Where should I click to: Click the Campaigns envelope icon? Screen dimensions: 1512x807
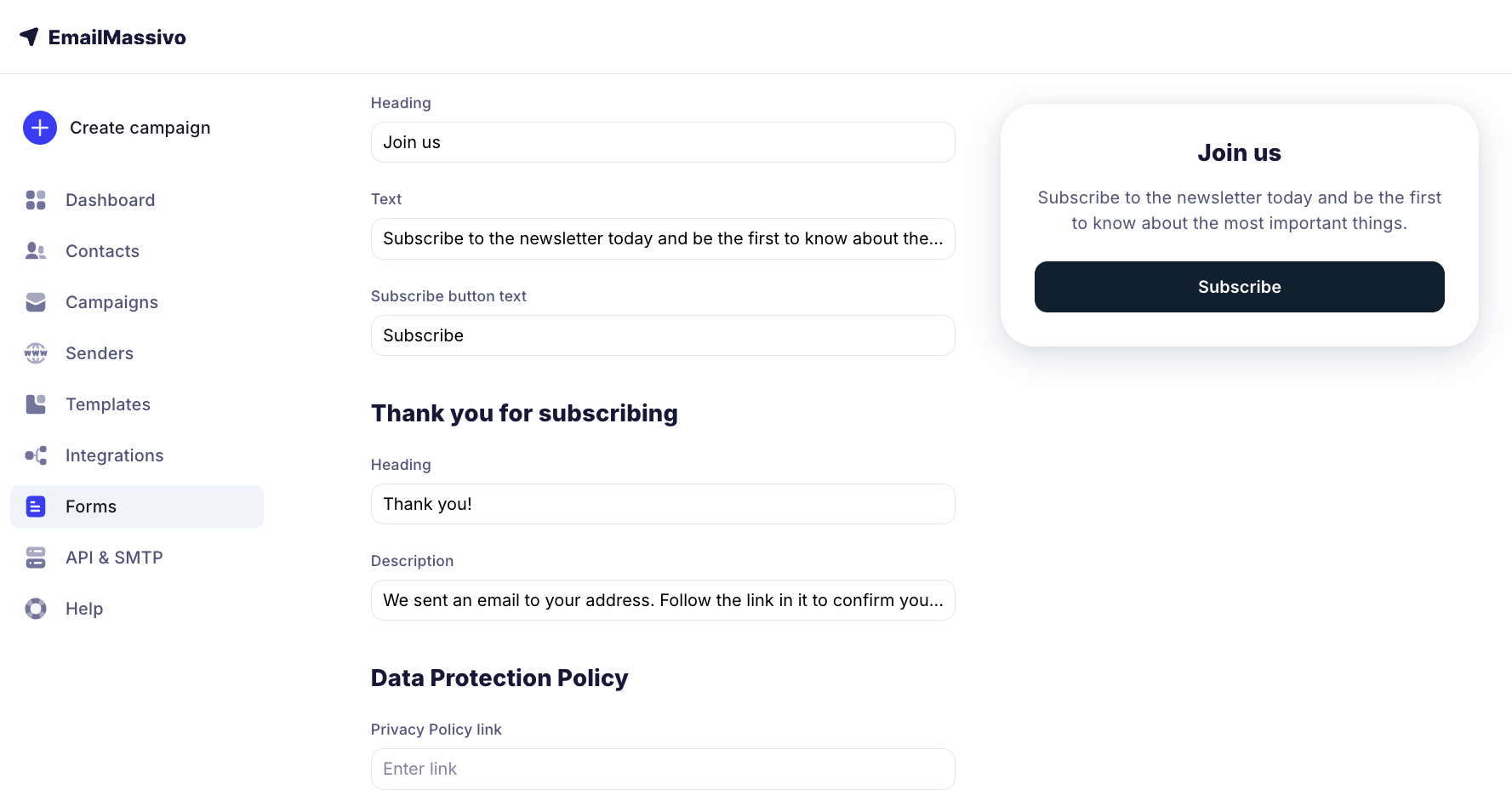(36, 302)
